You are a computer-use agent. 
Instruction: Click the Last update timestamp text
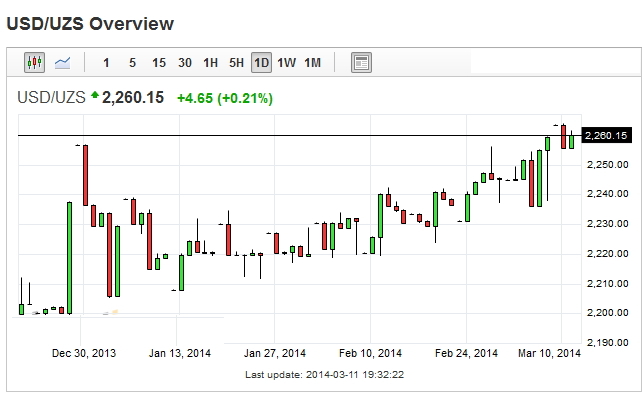tap(324, 375)
